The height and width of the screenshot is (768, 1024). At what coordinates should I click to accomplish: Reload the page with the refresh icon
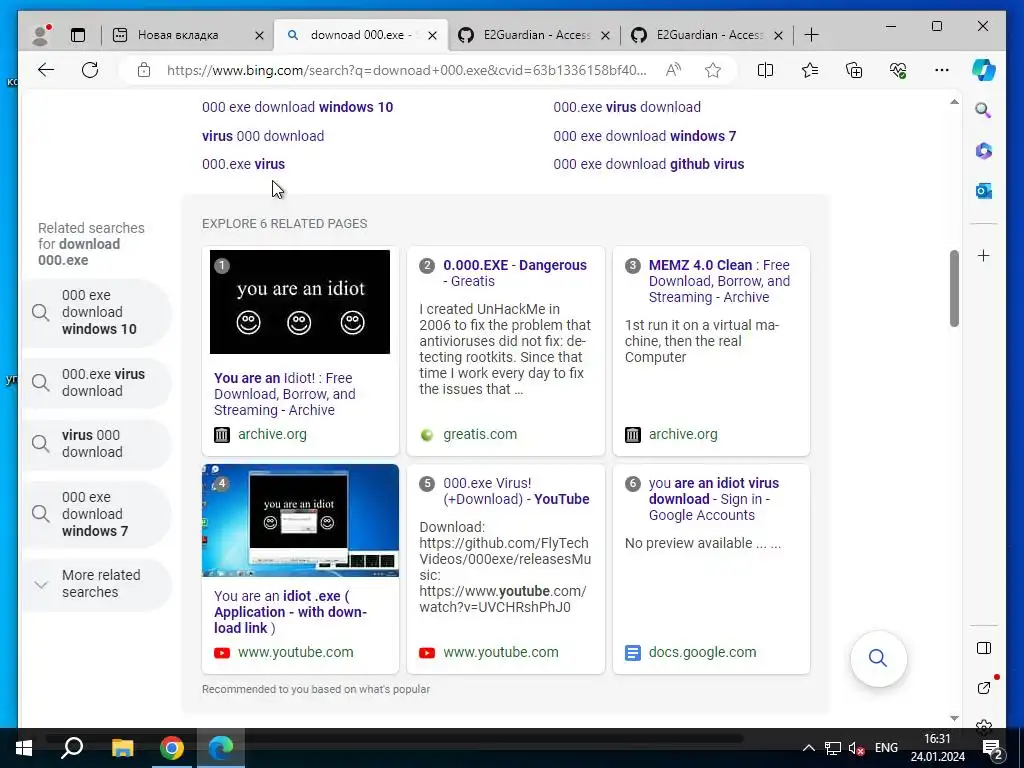[90, 70]
